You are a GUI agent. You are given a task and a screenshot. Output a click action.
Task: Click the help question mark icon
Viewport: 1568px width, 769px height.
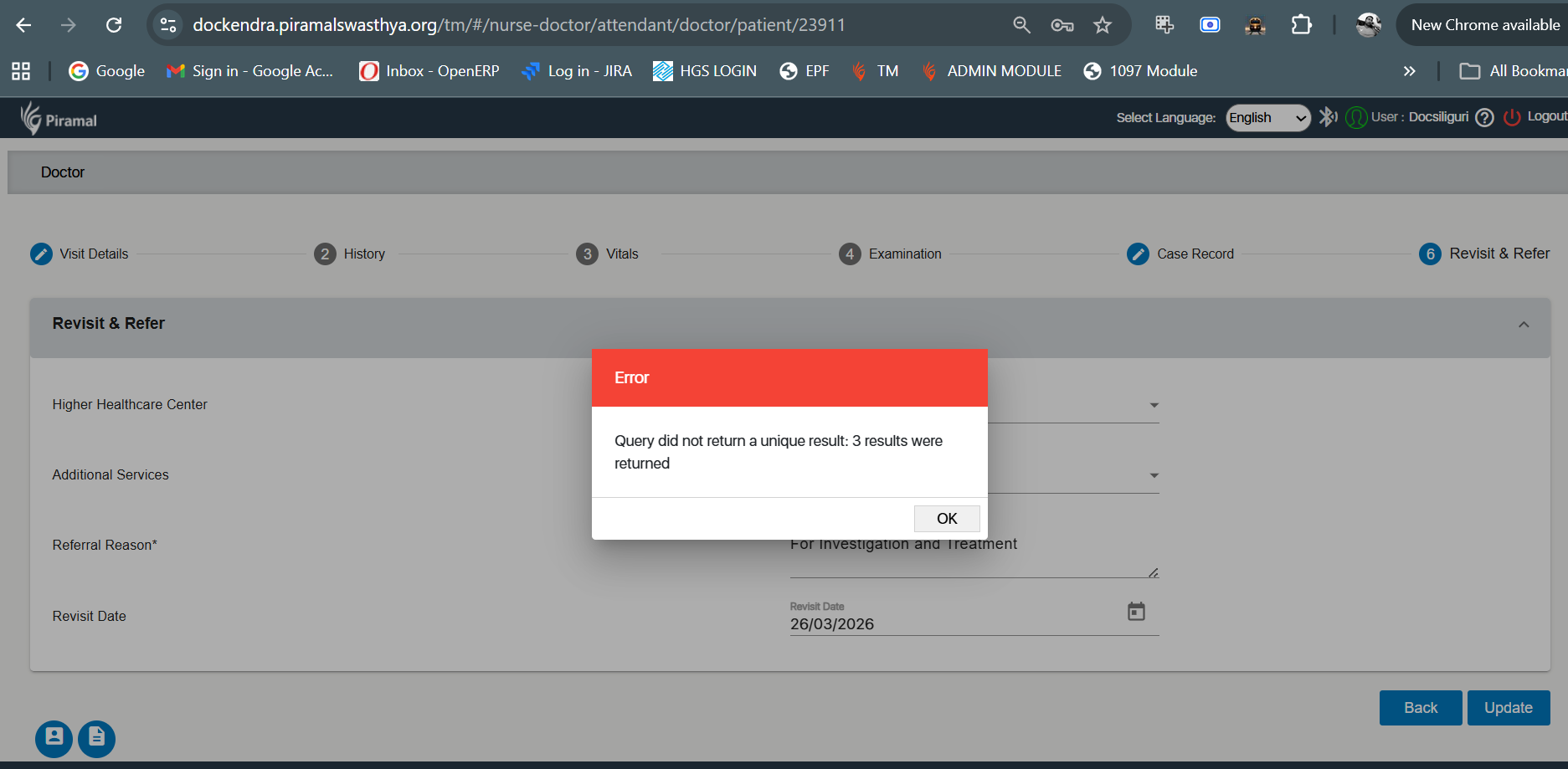click(1484, 118)
